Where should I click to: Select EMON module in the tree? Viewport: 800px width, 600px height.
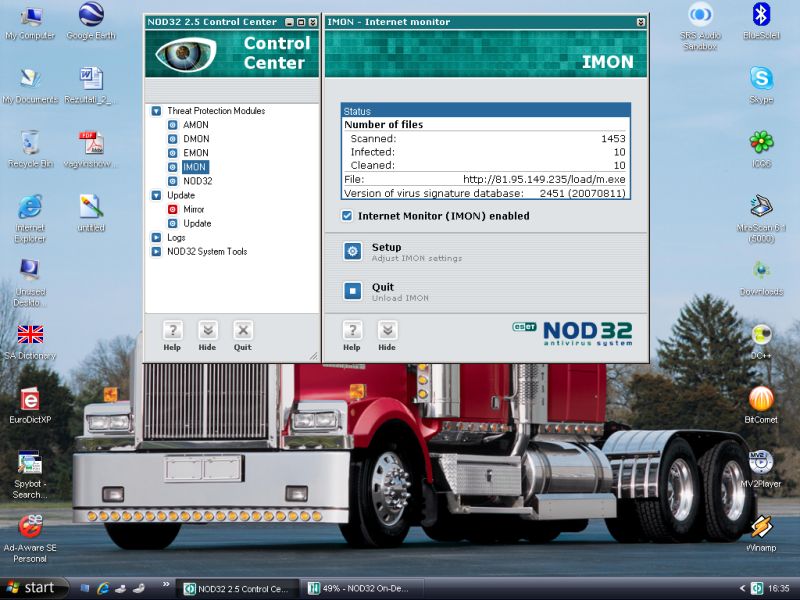[195, 153]
